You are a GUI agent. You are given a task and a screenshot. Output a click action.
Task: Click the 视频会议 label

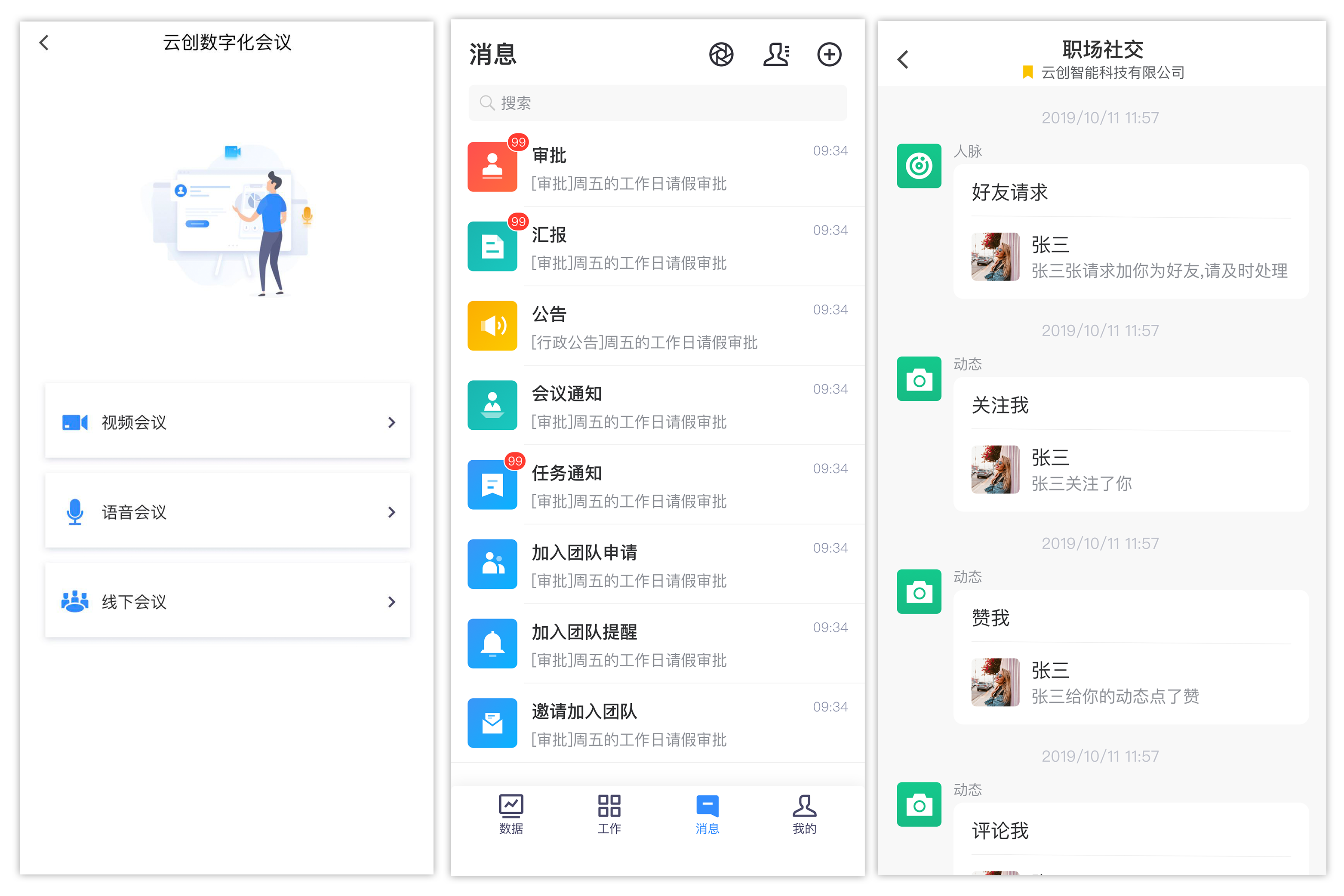coord(134,422)
